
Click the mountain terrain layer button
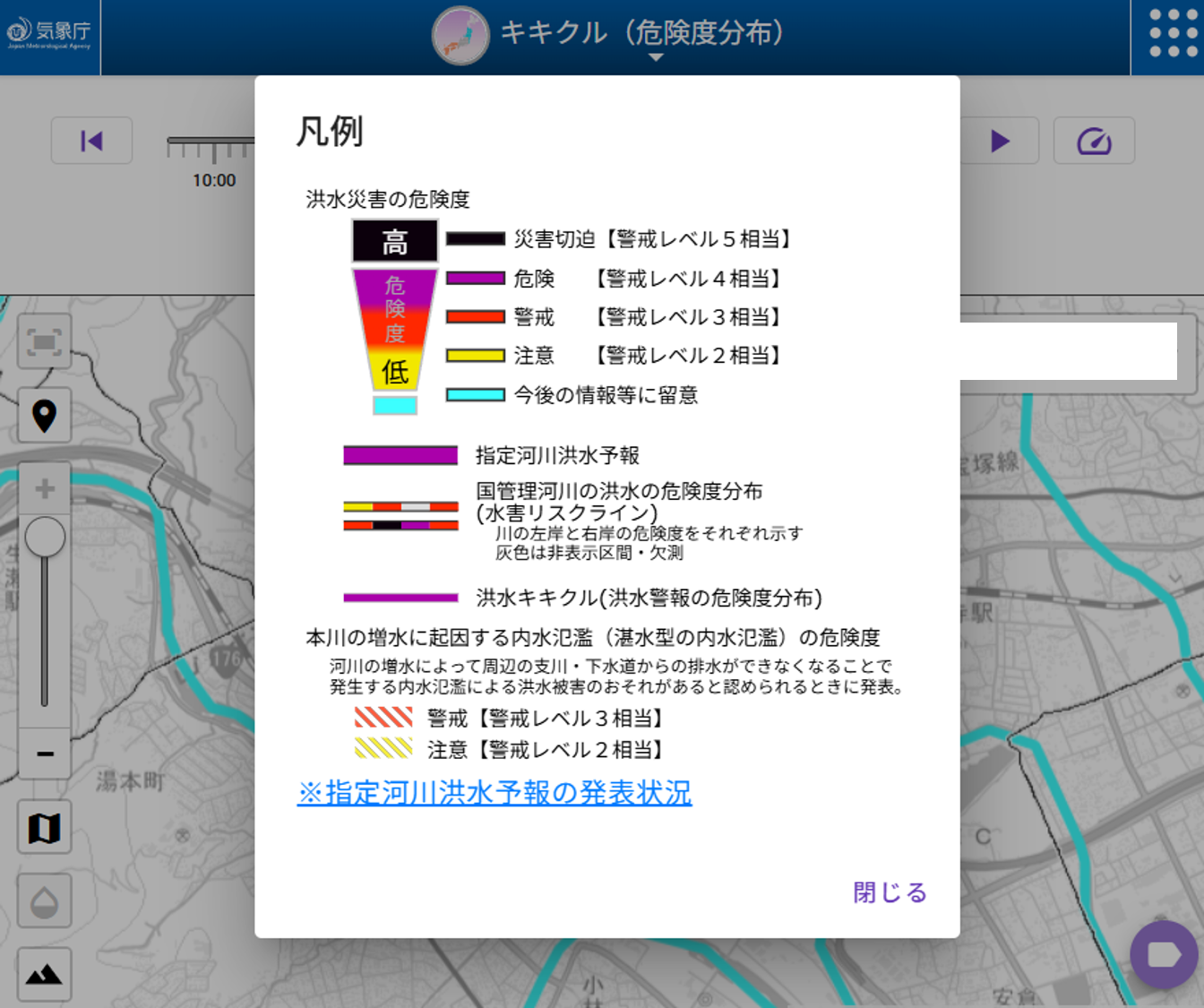click(45, 974)
